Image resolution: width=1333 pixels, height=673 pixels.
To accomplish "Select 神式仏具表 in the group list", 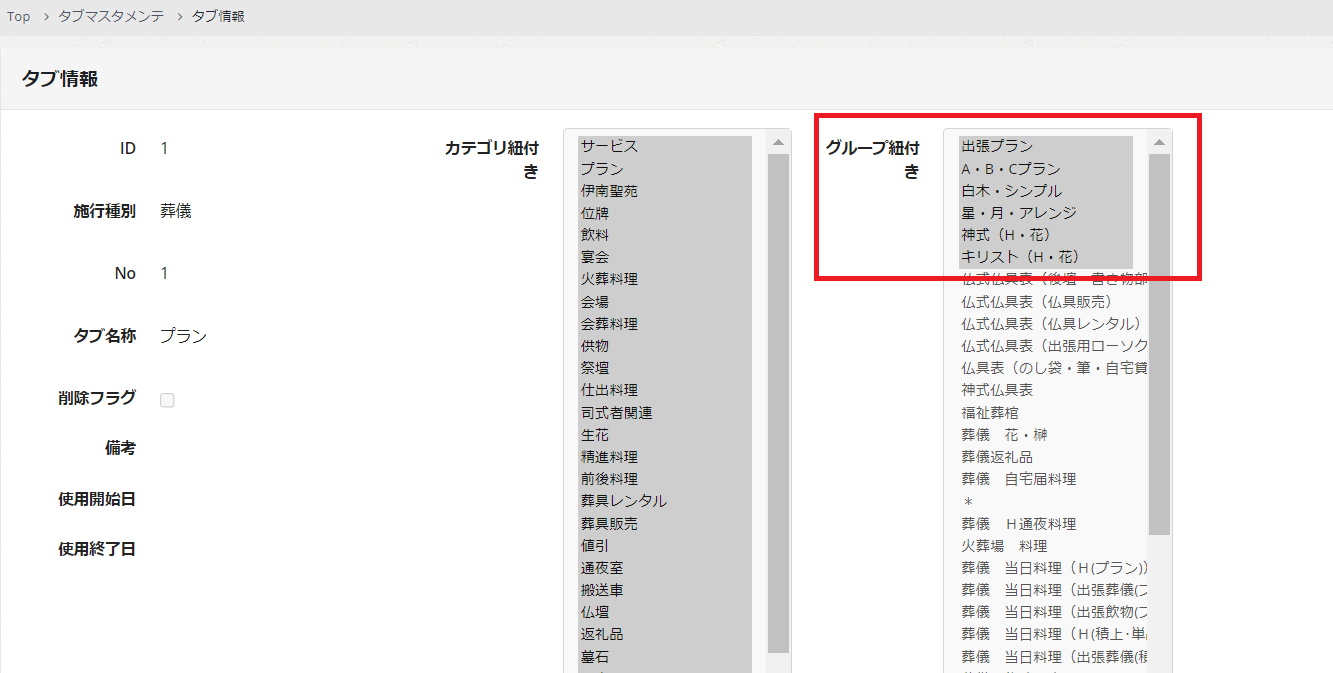I will [997, 390].
